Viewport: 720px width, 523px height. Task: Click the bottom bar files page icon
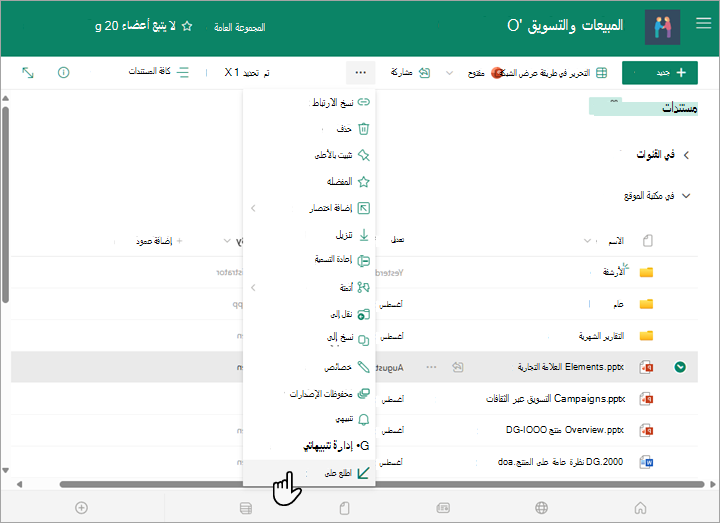click(x=344, y=508)
